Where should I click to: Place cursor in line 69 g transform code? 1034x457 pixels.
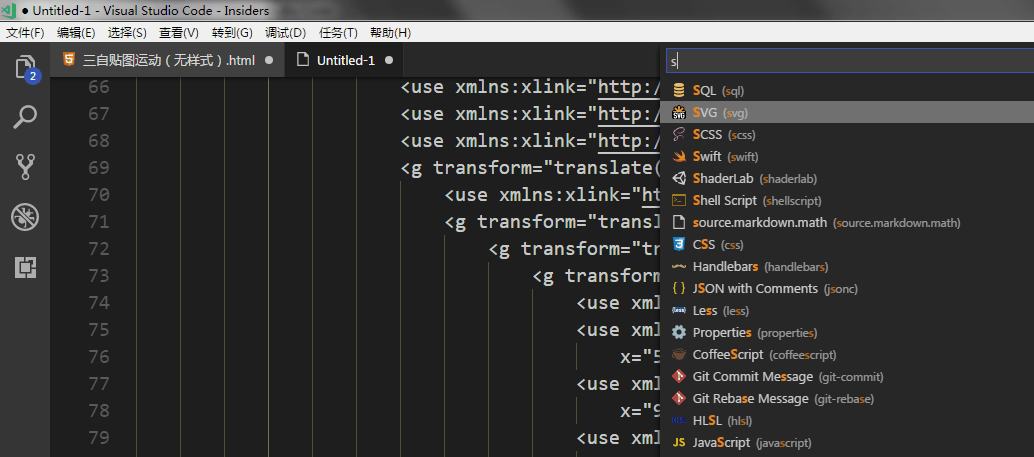coord(530,168)
